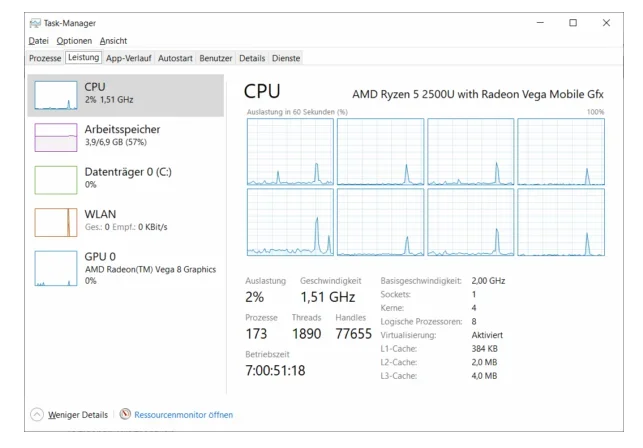Switch to the Details tab
Viewport: 643px width, 448px height.
252,59
